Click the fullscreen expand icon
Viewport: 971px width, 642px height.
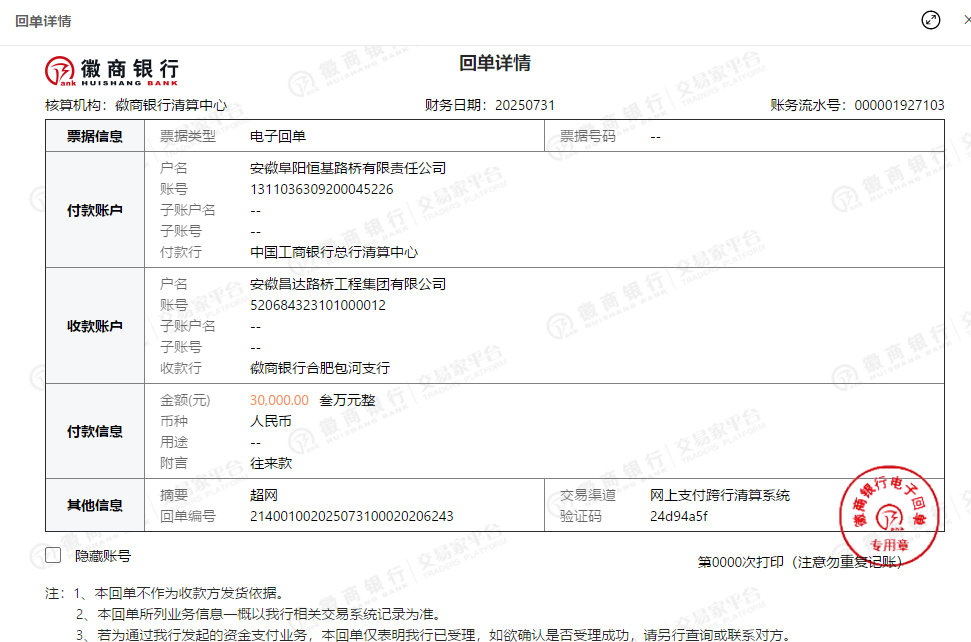click(931, 20)
